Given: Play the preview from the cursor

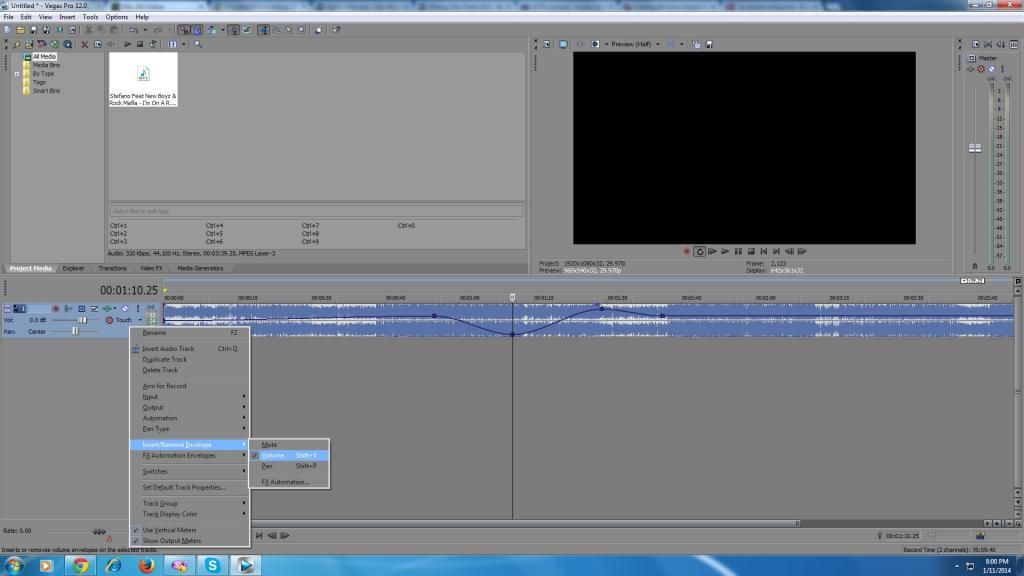Looking at the screenshot, I should pos(725,251).
